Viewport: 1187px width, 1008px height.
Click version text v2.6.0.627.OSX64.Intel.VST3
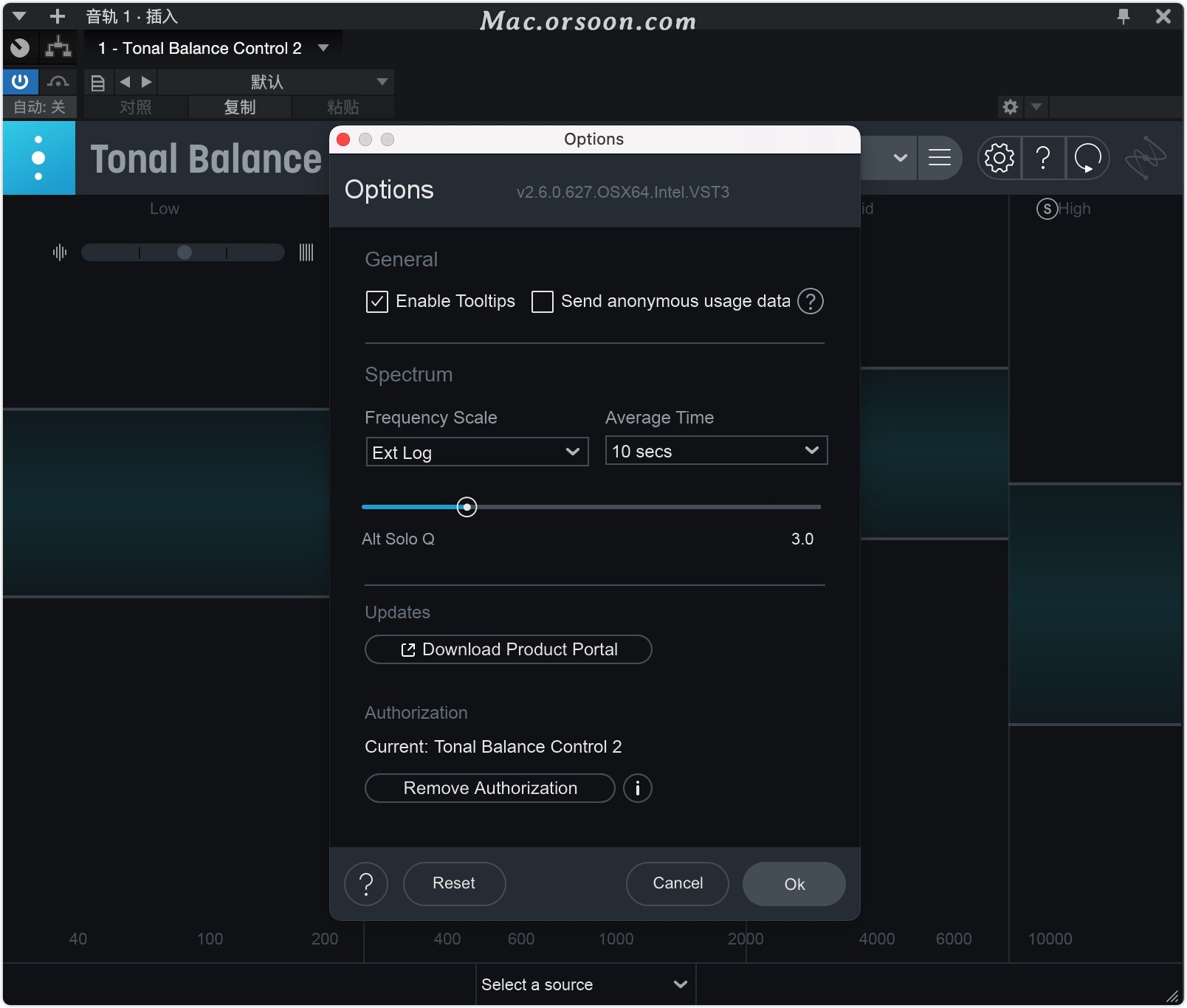[623, 193]
